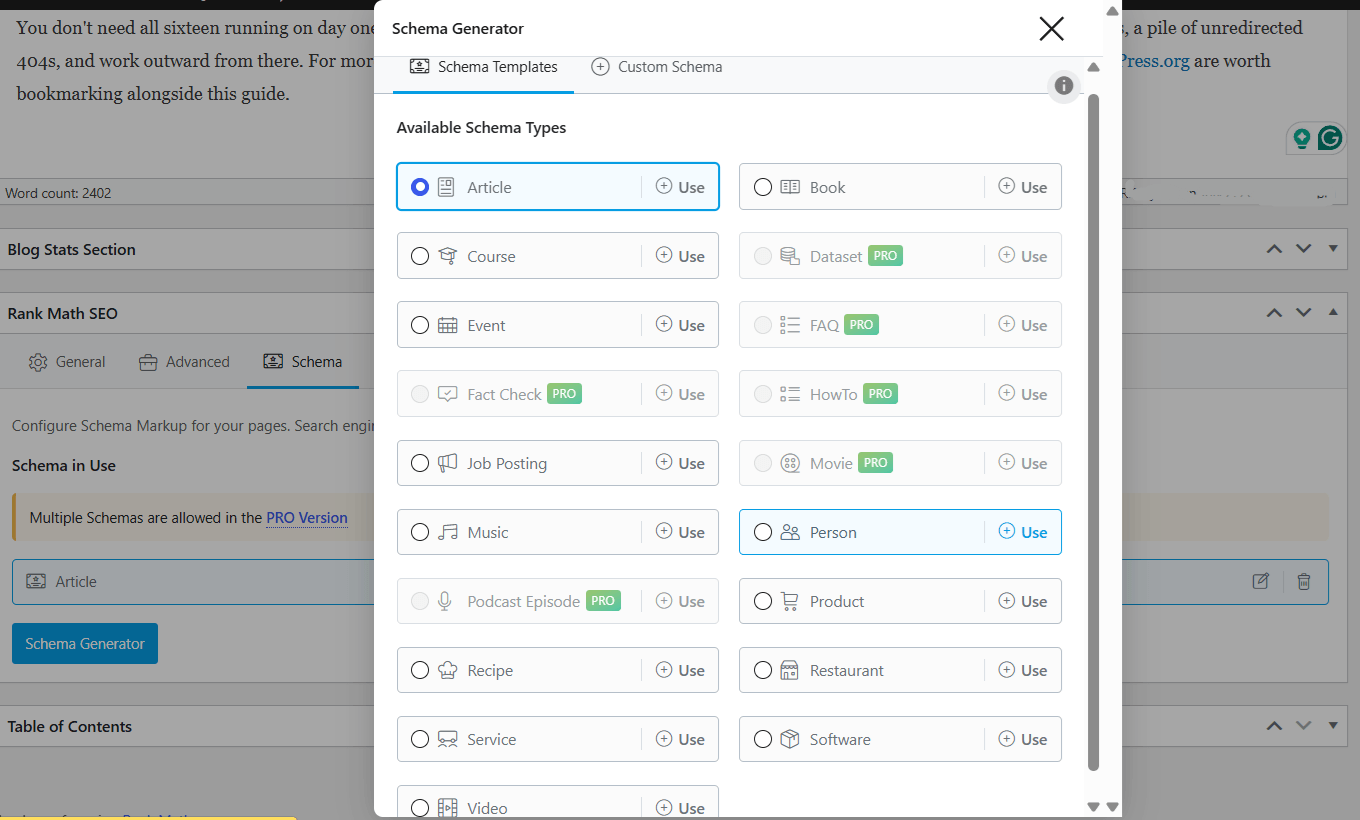Image resolution: width=1360 pixels, height=820 pixels.
Task: Click the FAQ list icon
Action: (790, 325)
